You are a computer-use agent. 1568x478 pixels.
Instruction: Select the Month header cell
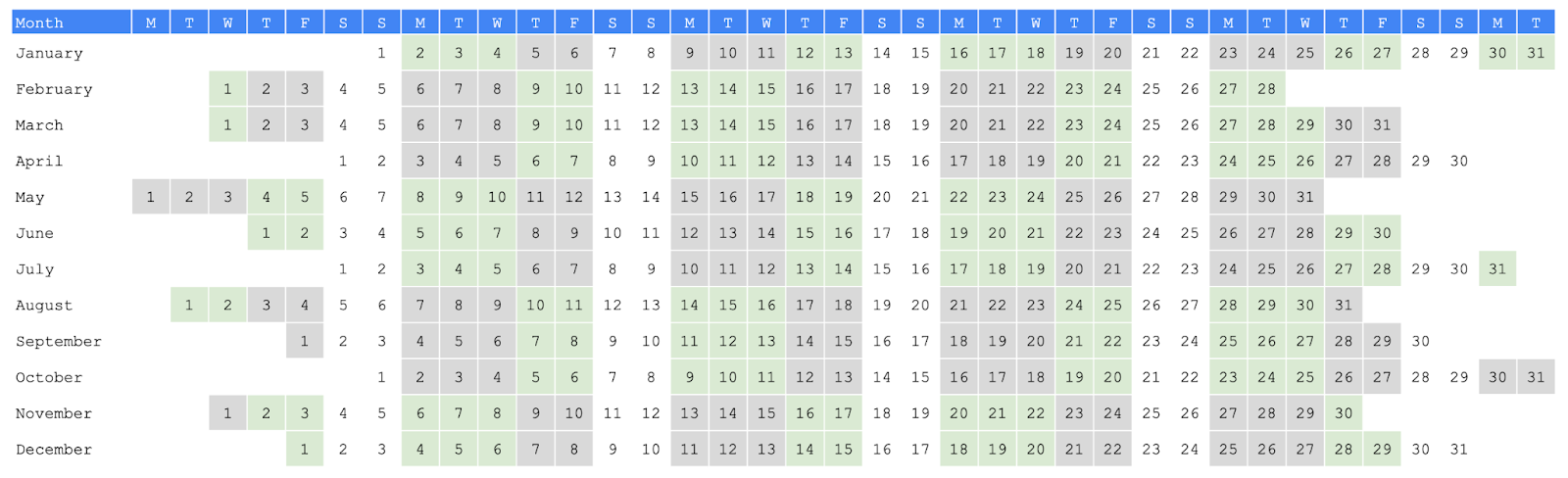(x=72, y=22)
